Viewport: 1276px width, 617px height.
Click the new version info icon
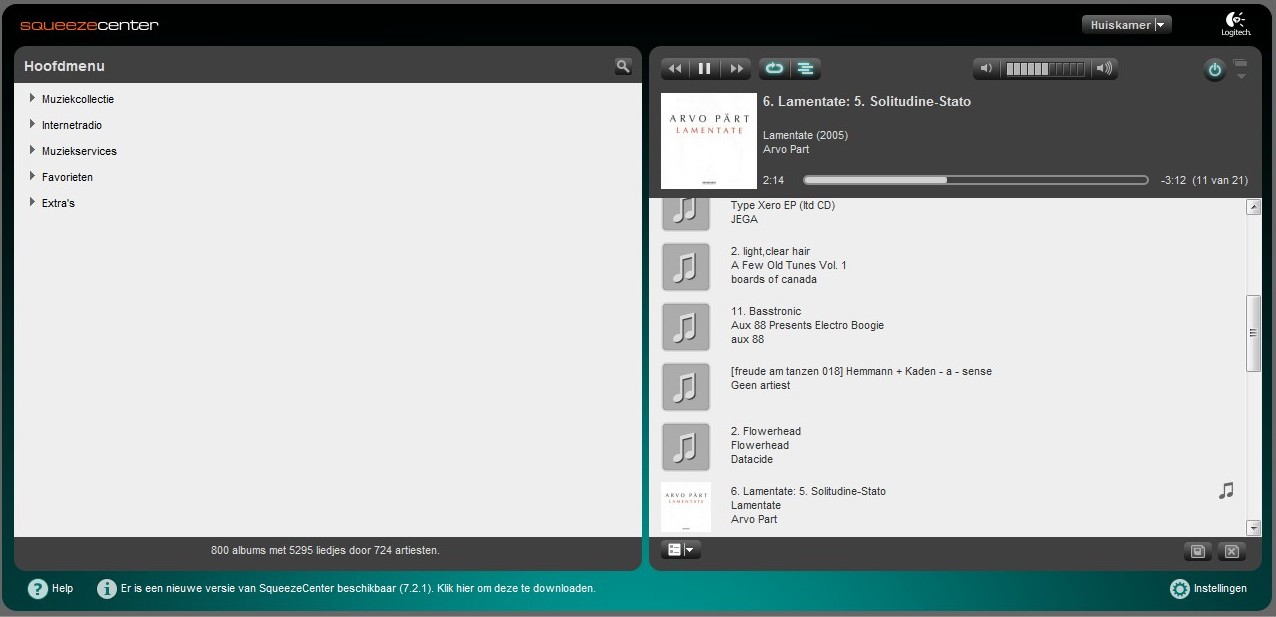(106, 589)
